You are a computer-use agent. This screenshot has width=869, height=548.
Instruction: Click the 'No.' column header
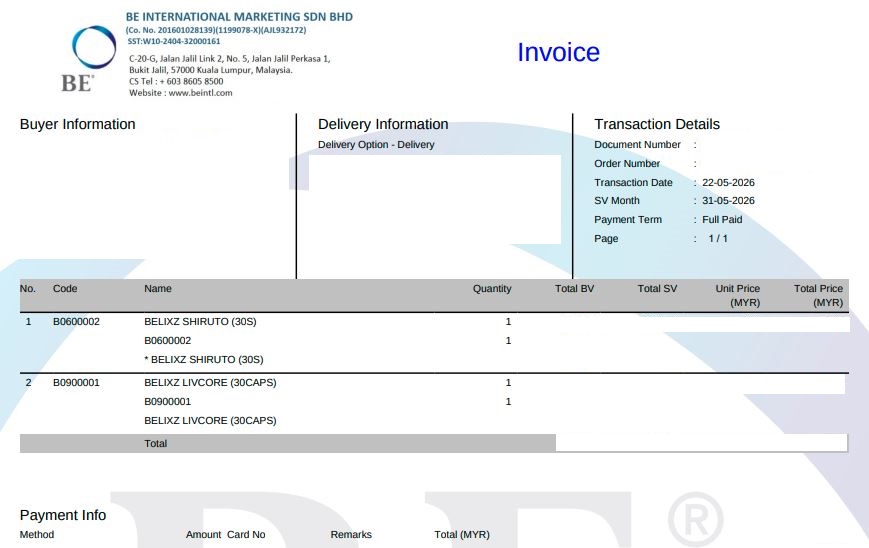point(28,289)
